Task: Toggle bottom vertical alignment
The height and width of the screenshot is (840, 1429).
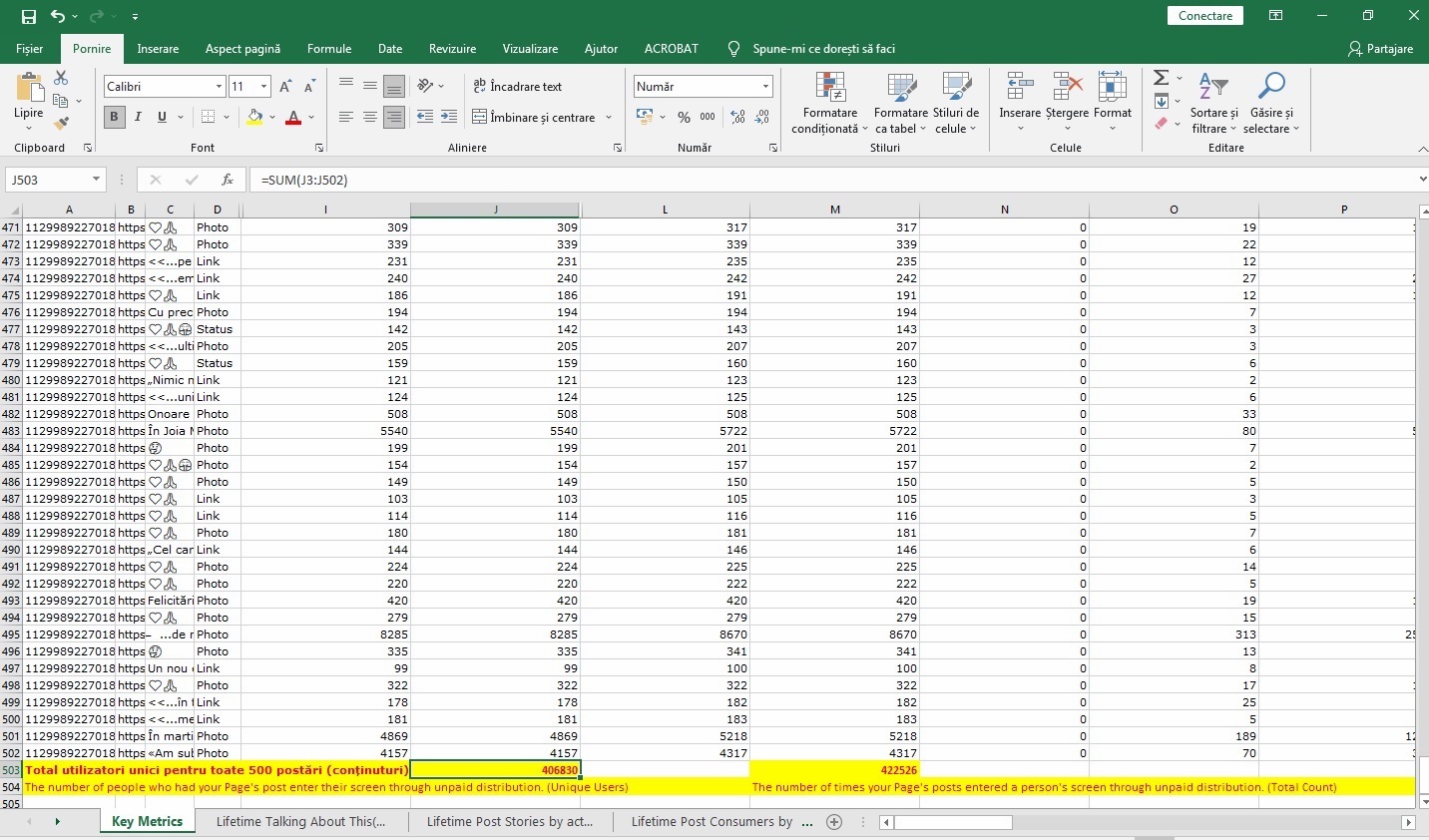Action: pos(394,86)
